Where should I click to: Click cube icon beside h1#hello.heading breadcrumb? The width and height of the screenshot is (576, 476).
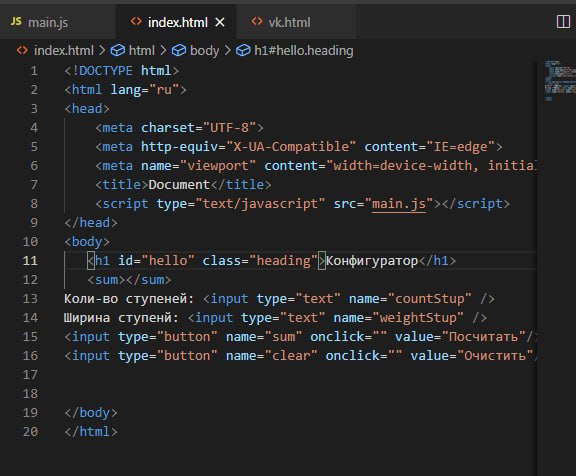[x=243, y=50]
